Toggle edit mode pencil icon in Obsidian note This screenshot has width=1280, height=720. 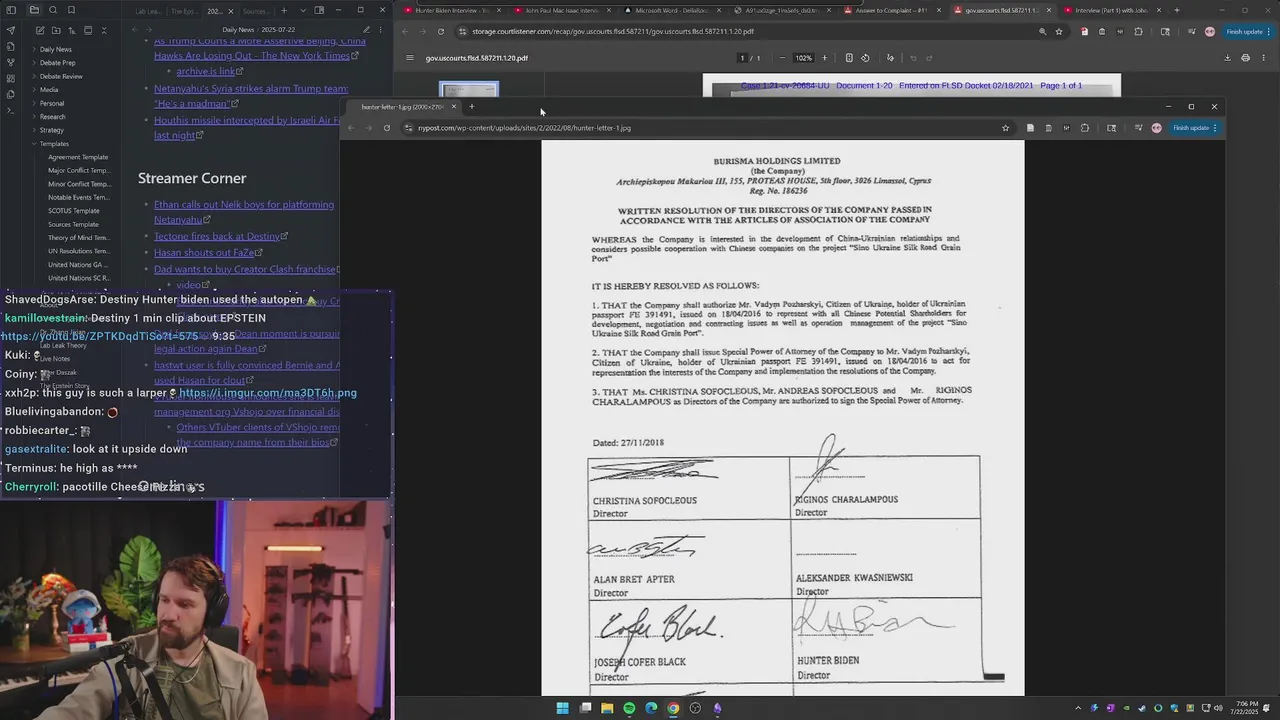click(x=366, y=30)
